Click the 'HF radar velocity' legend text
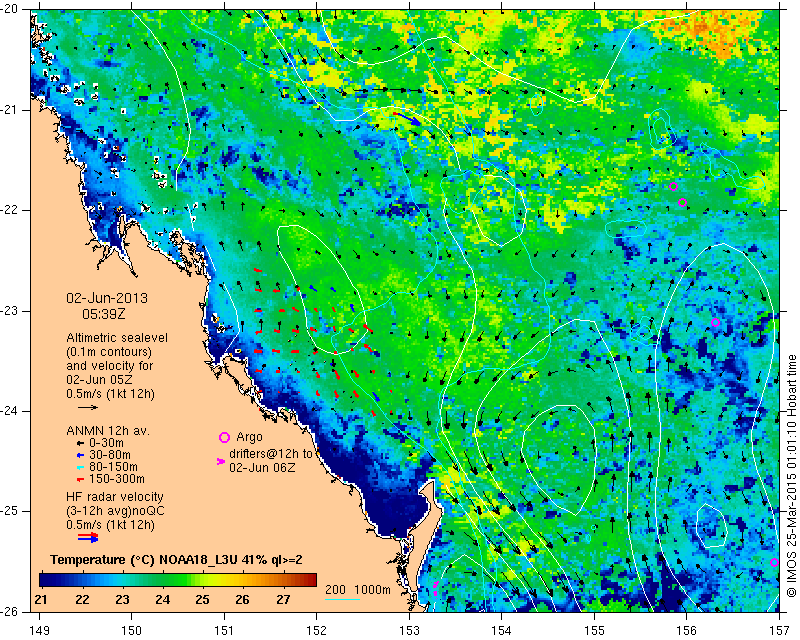Screen dimensions: 800x640 (x=115, y=497)
